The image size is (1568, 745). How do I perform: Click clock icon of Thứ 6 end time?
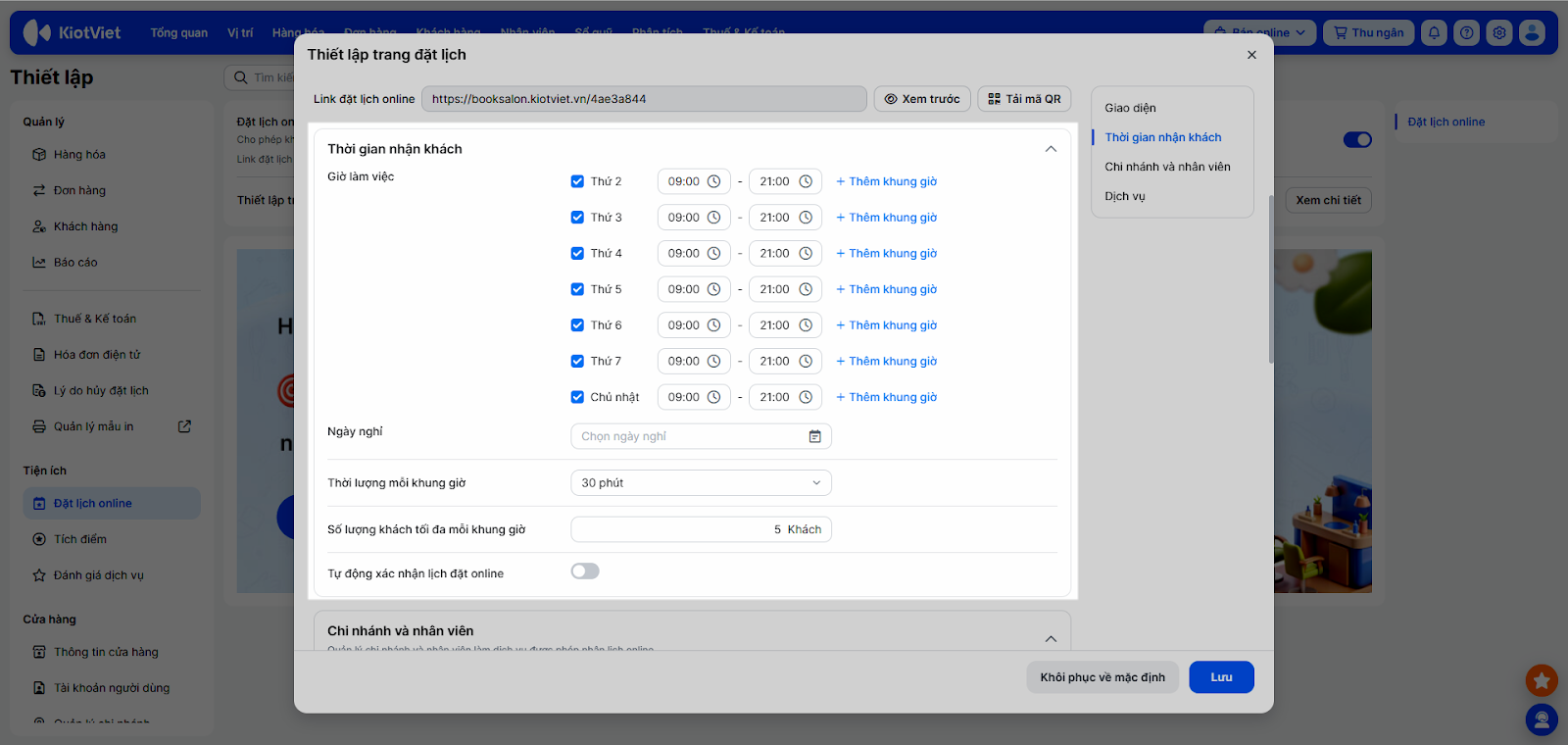tap(806, 325)
